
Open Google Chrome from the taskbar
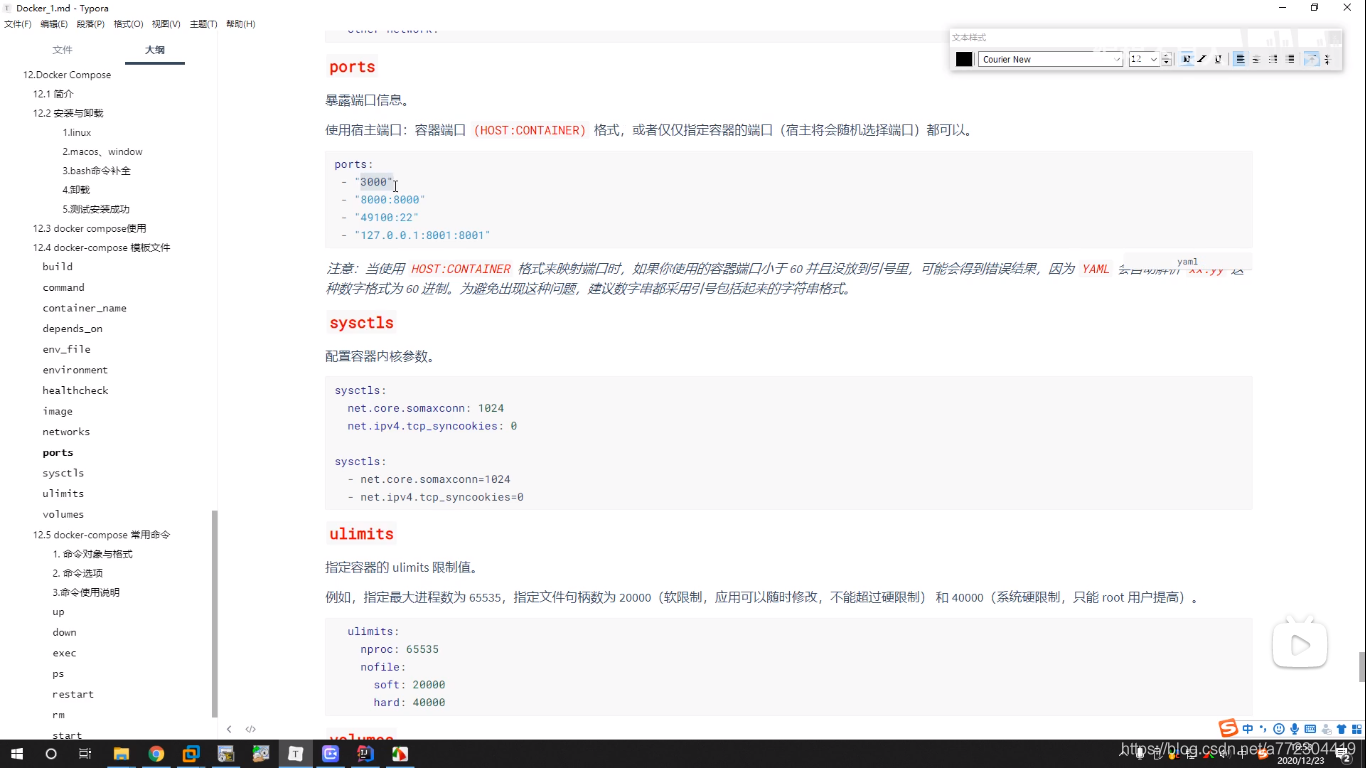tap(156, 754)
